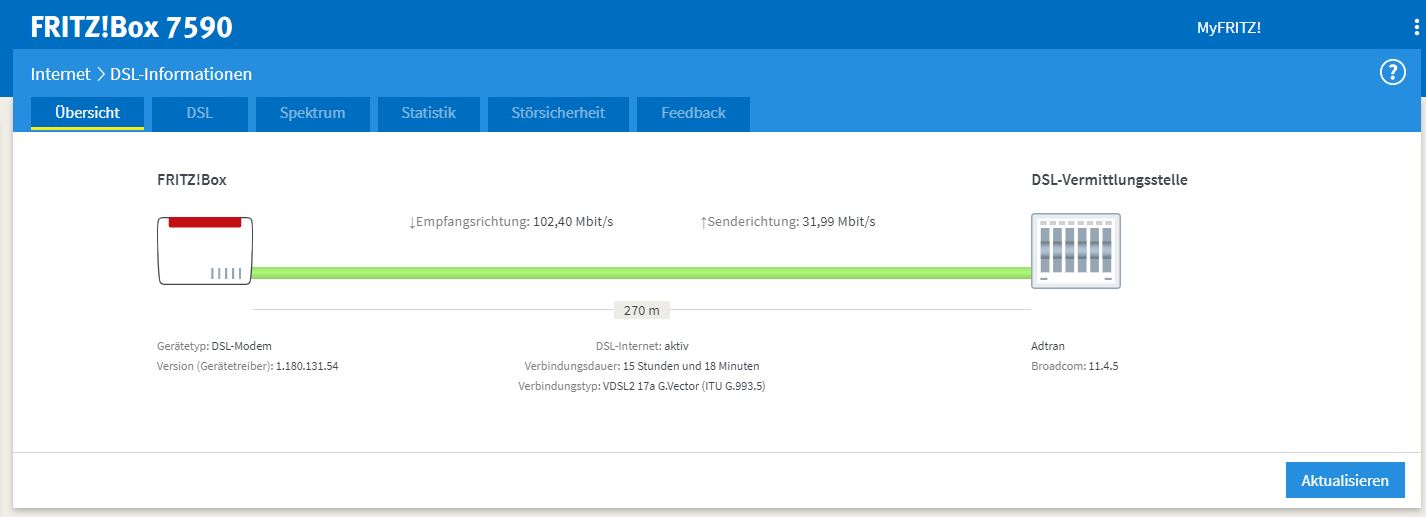
Task: Open the MyFRITZ! link
Action: (x=1229, y=28)
